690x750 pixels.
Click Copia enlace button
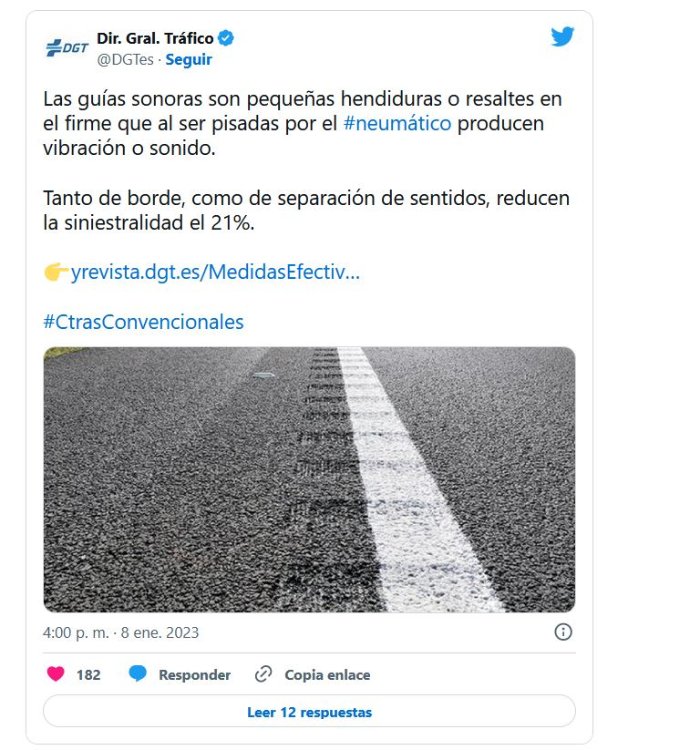[327, 675]
